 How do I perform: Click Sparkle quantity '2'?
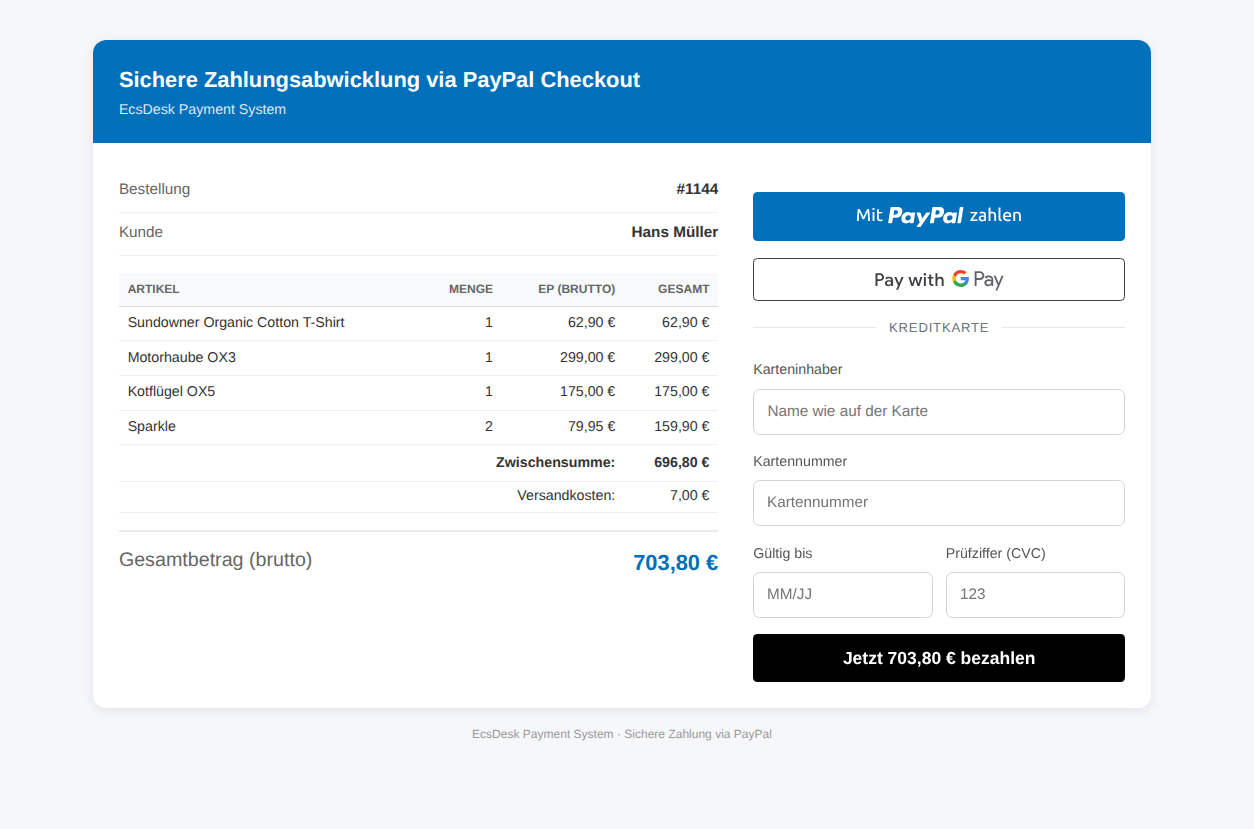(489, 426)
